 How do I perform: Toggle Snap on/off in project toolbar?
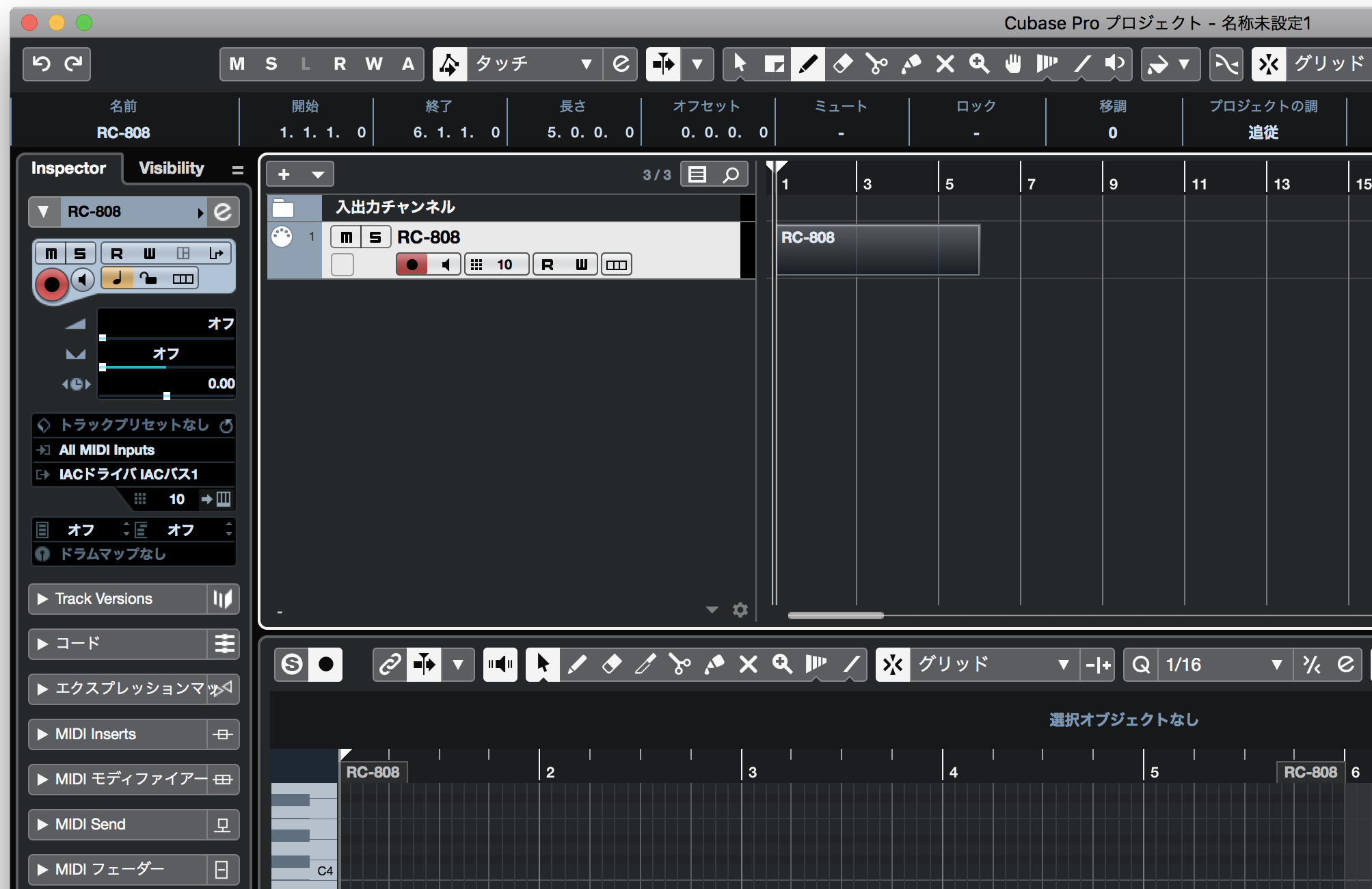[1269, 64]
